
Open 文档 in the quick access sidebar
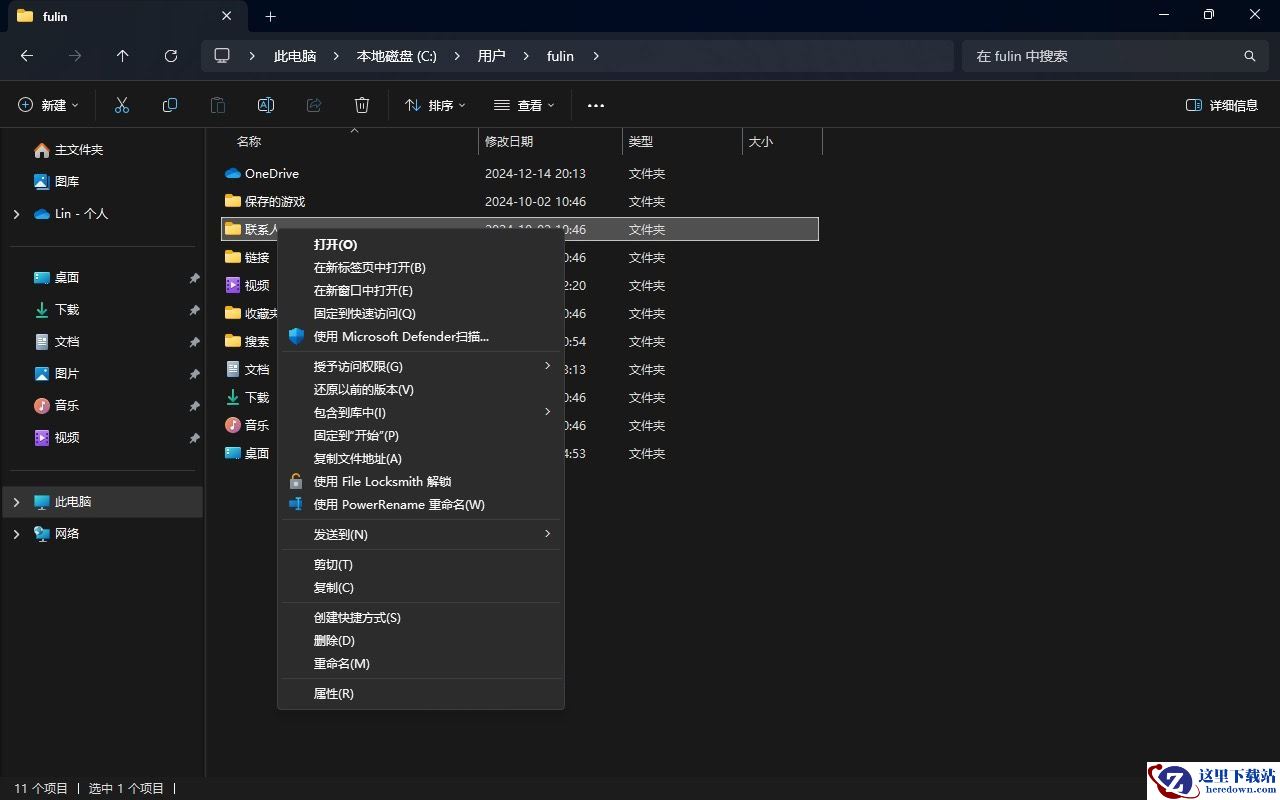coord(56,341)
